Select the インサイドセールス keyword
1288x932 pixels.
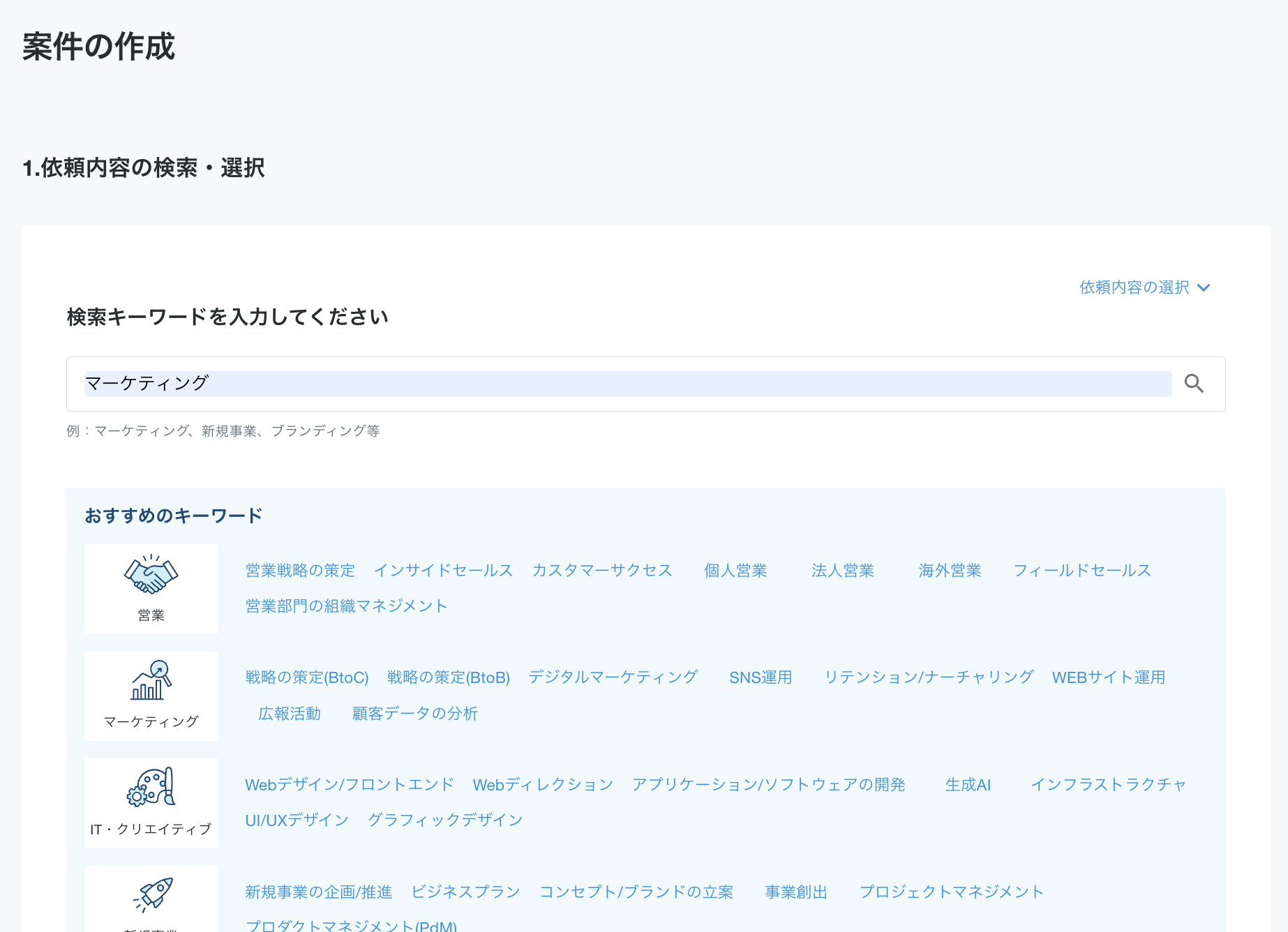click(x=444, y=570)
